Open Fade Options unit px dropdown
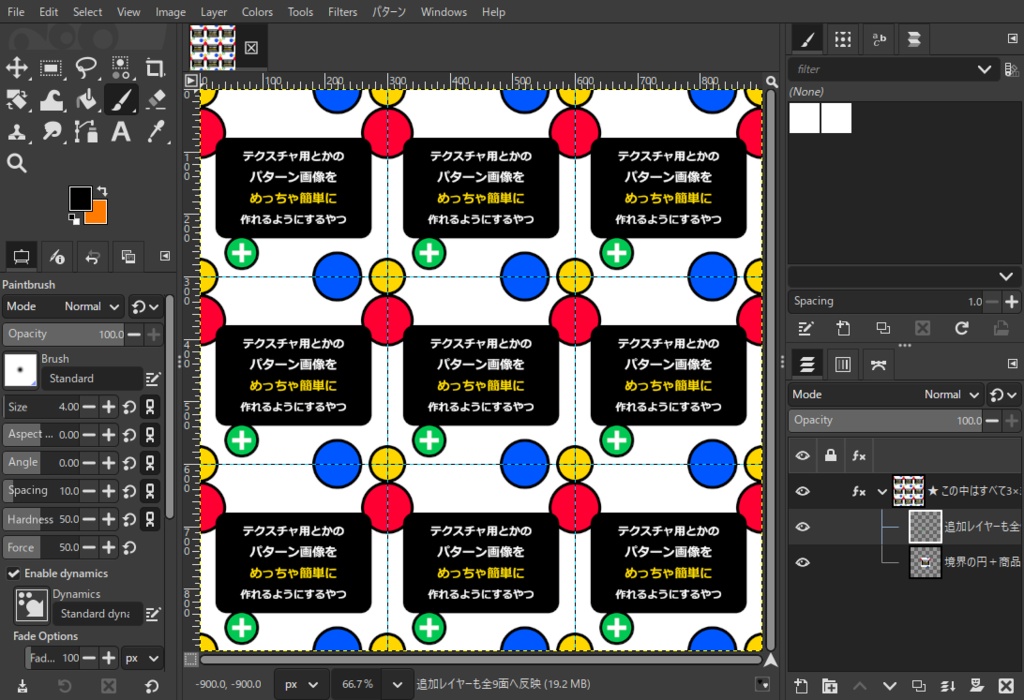 [142, 658]
